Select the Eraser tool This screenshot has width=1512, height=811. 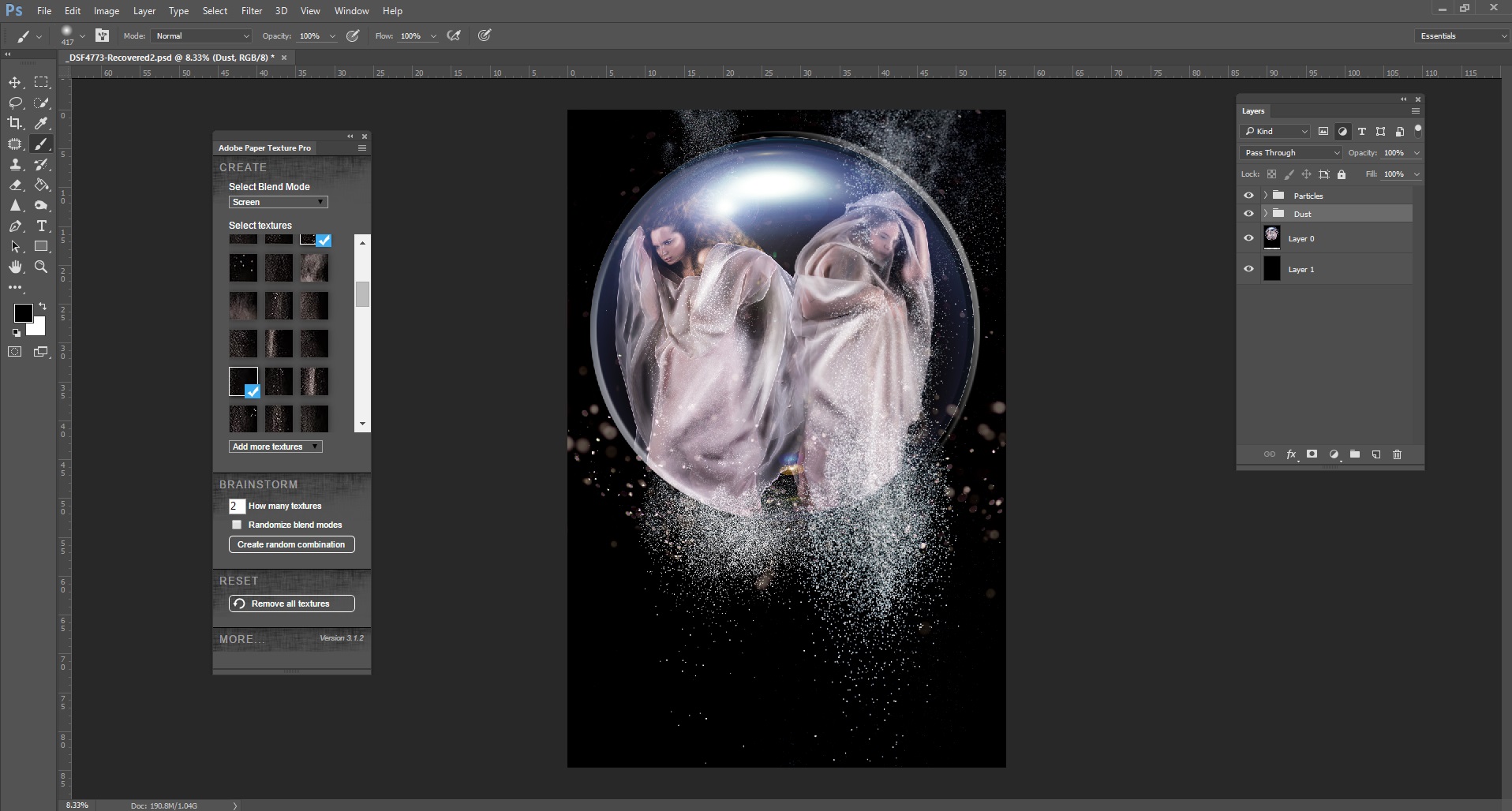[16, 185]
